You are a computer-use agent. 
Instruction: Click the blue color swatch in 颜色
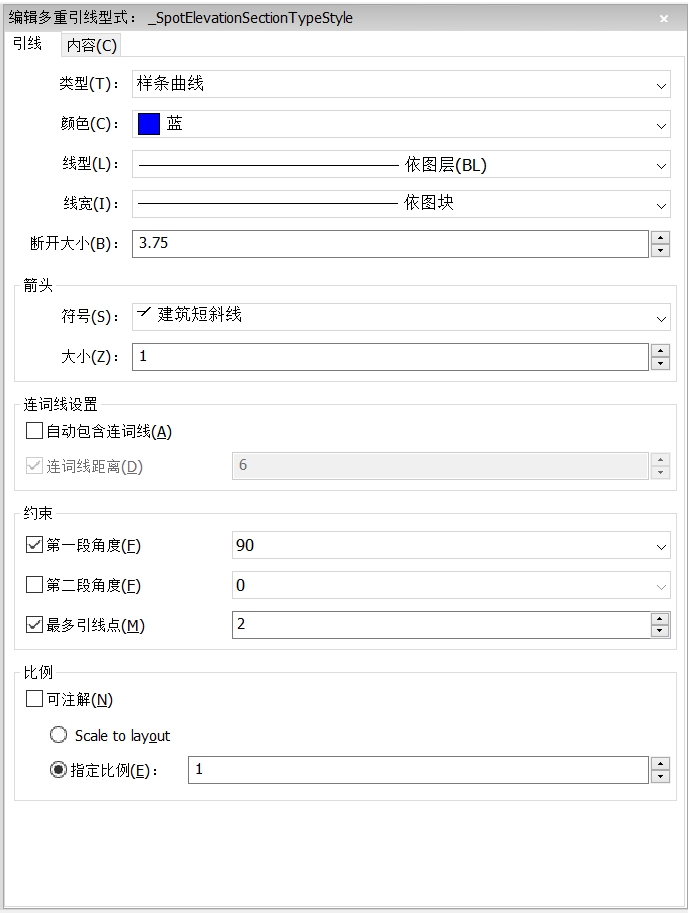[149, 124]
